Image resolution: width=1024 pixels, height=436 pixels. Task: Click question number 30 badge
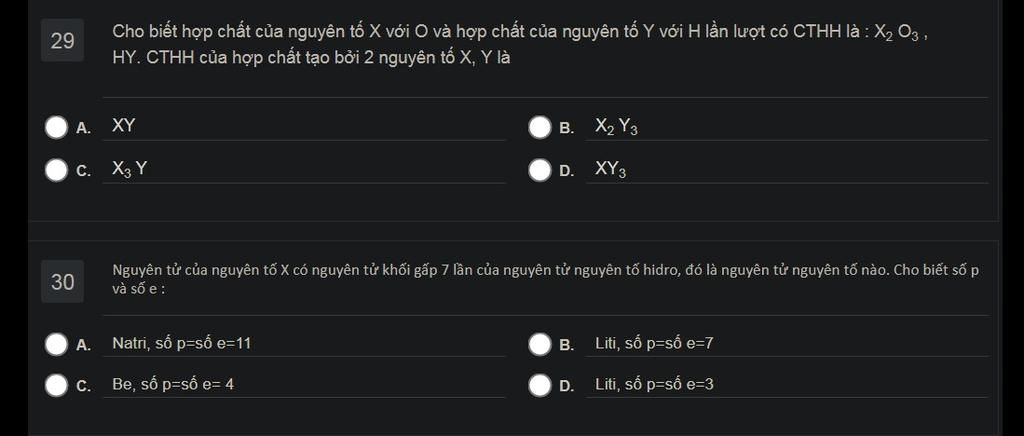[62, 282]
